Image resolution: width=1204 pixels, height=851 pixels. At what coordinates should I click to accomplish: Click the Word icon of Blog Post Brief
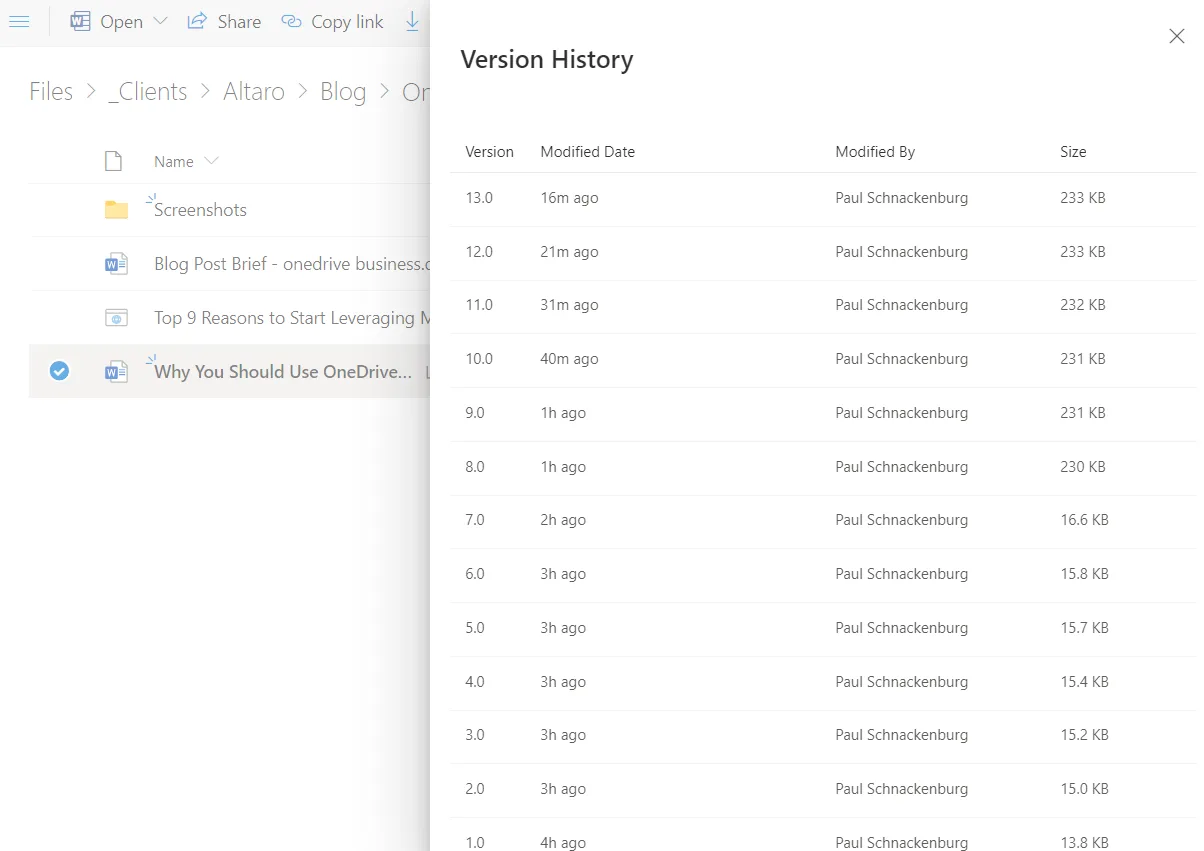tap(117, 264)
